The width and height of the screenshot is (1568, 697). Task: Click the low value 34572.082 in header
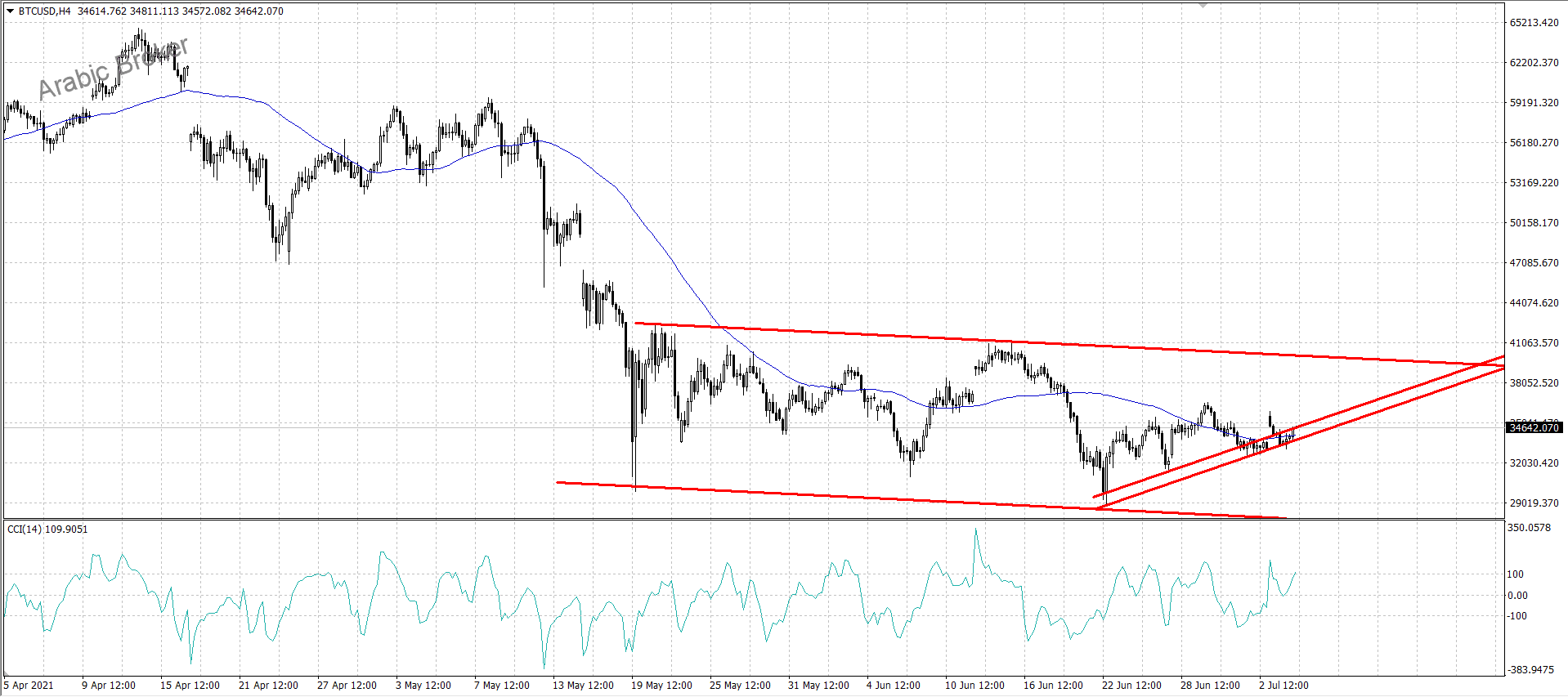(x=207, y=11)
